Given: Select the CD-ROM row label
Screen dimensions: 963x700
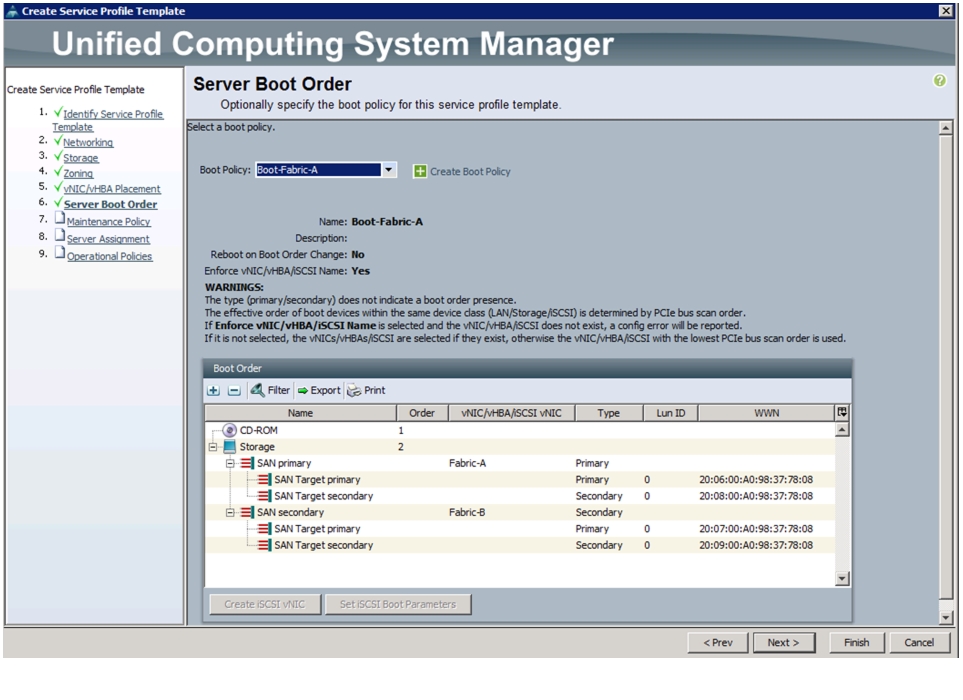Looking at the screenshot, I should [259, 430].
